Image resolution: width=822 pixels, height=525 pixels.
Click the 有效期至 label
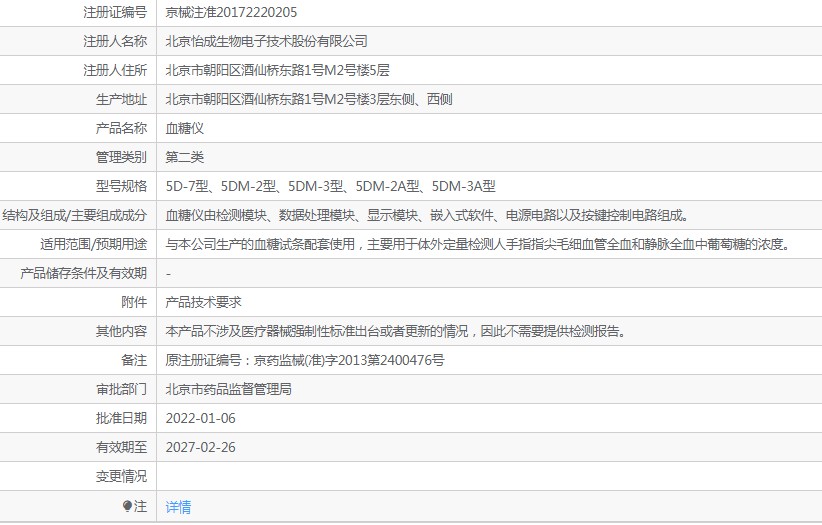[x=121, y=447]
